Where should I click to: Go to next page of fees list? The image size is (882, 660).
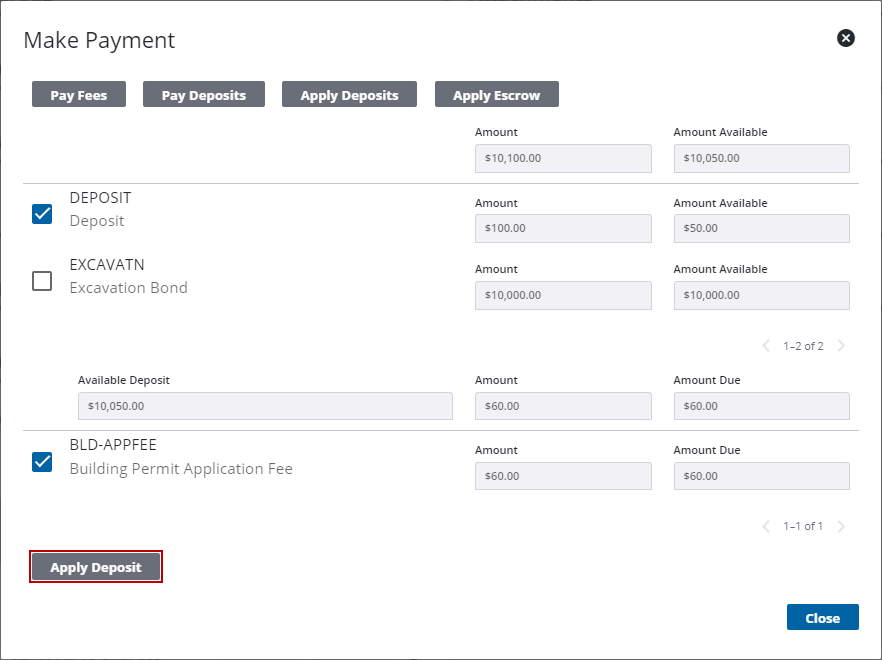[841, 526]
